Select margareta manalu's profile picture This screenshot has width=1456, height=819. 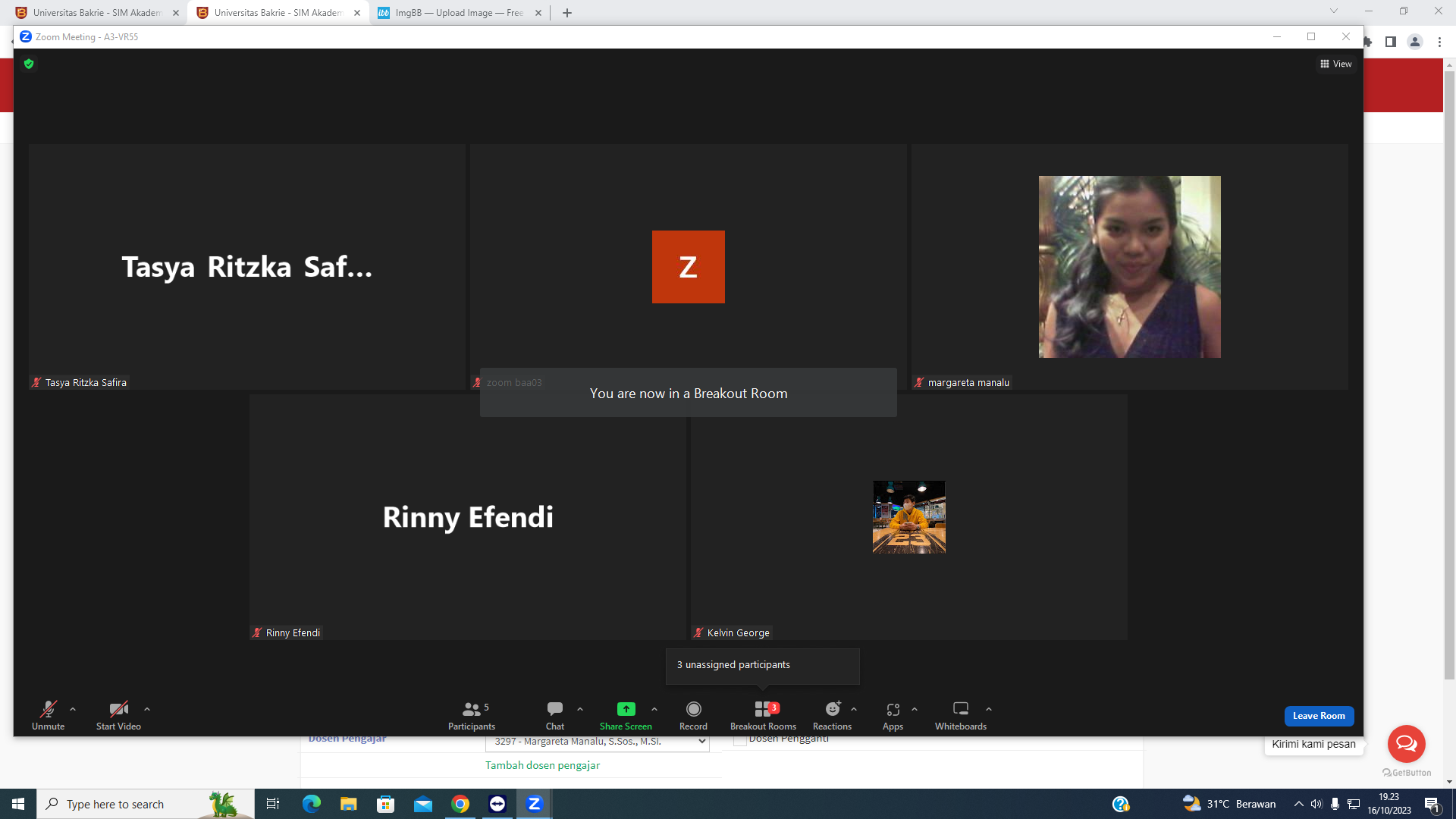1129,267
